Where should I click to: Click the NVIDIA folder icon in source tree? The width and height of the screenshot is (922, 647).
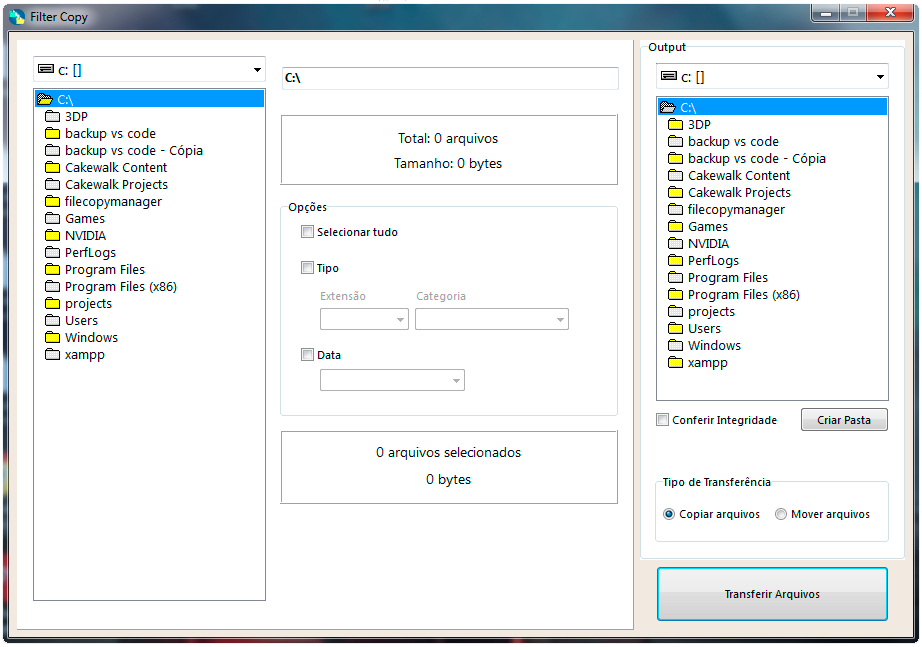tap(52, 235)
